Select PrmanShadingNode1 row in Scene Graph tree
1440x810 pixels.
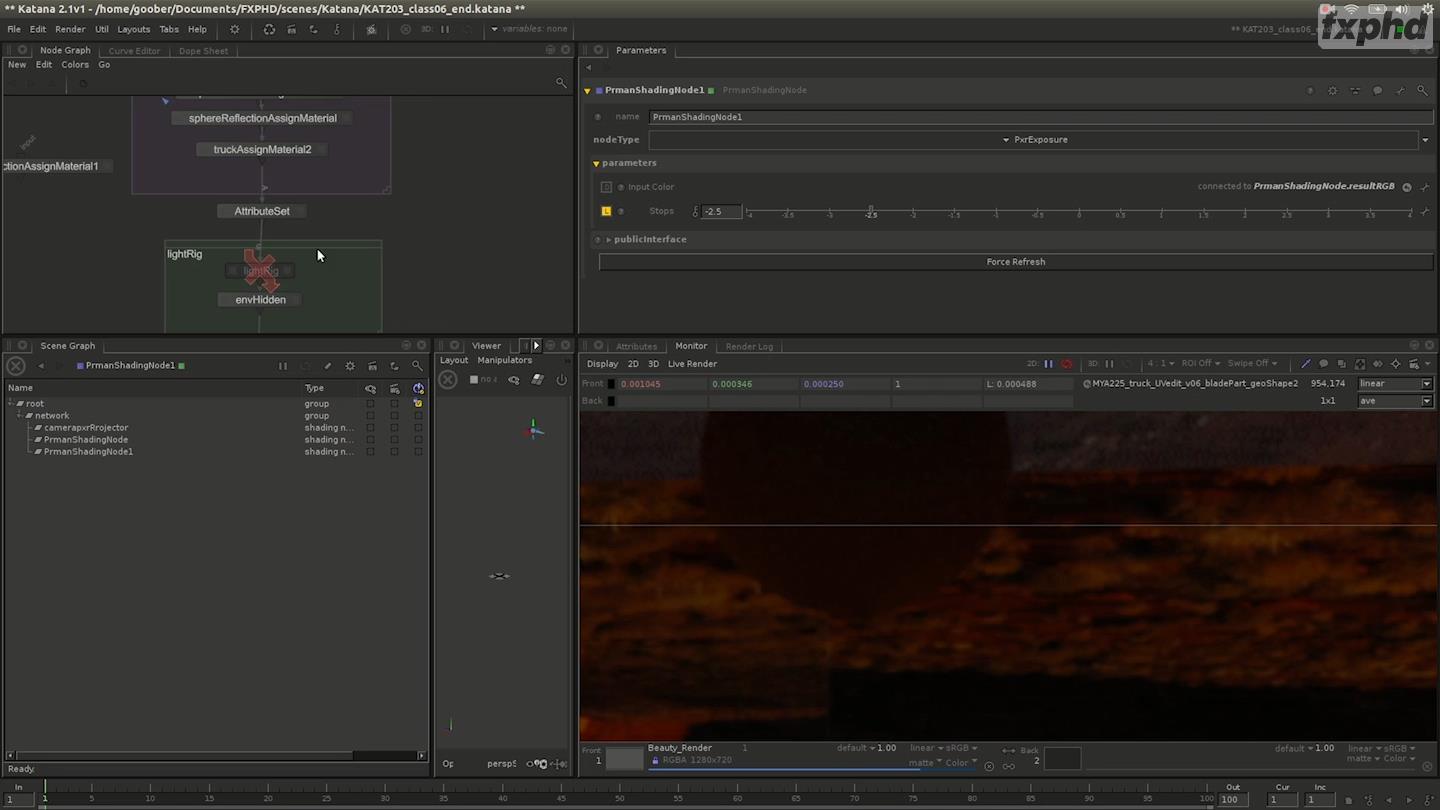click(88, 452)
